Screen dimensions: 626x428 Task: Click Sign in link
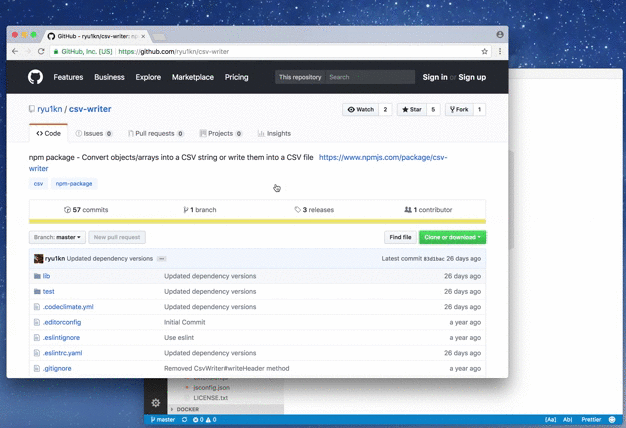[435, 77]
